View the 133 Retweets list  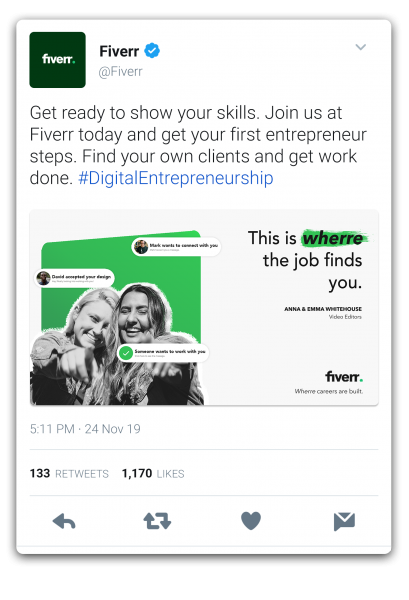click(69, 473)
